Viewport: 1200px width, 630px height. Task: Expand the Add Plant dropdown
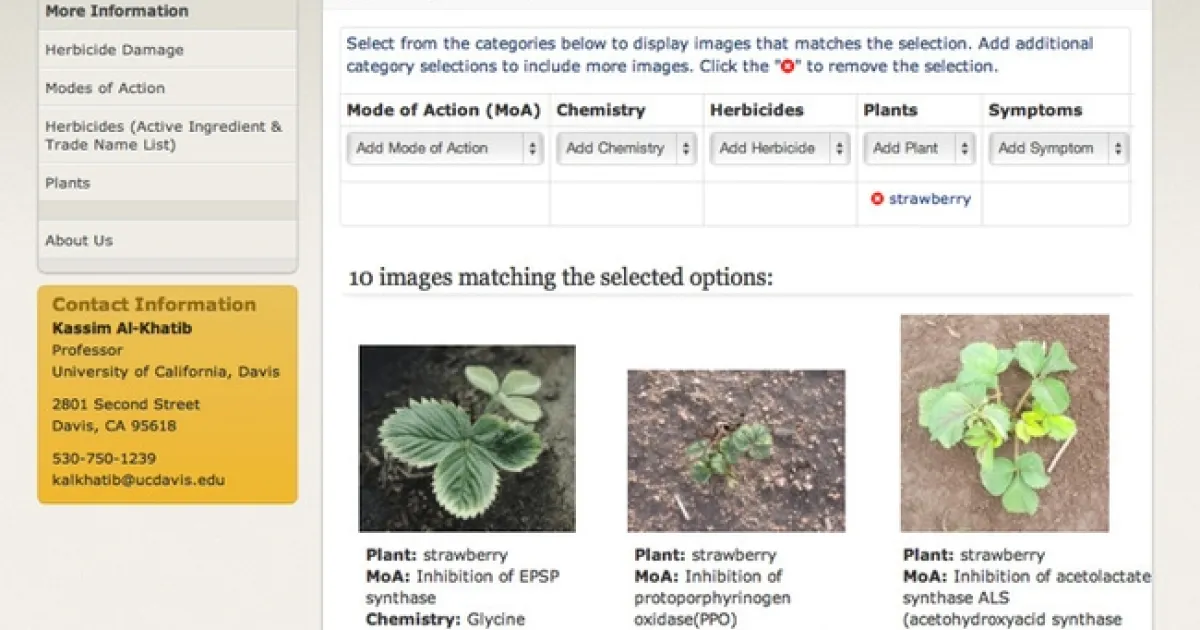919,148
